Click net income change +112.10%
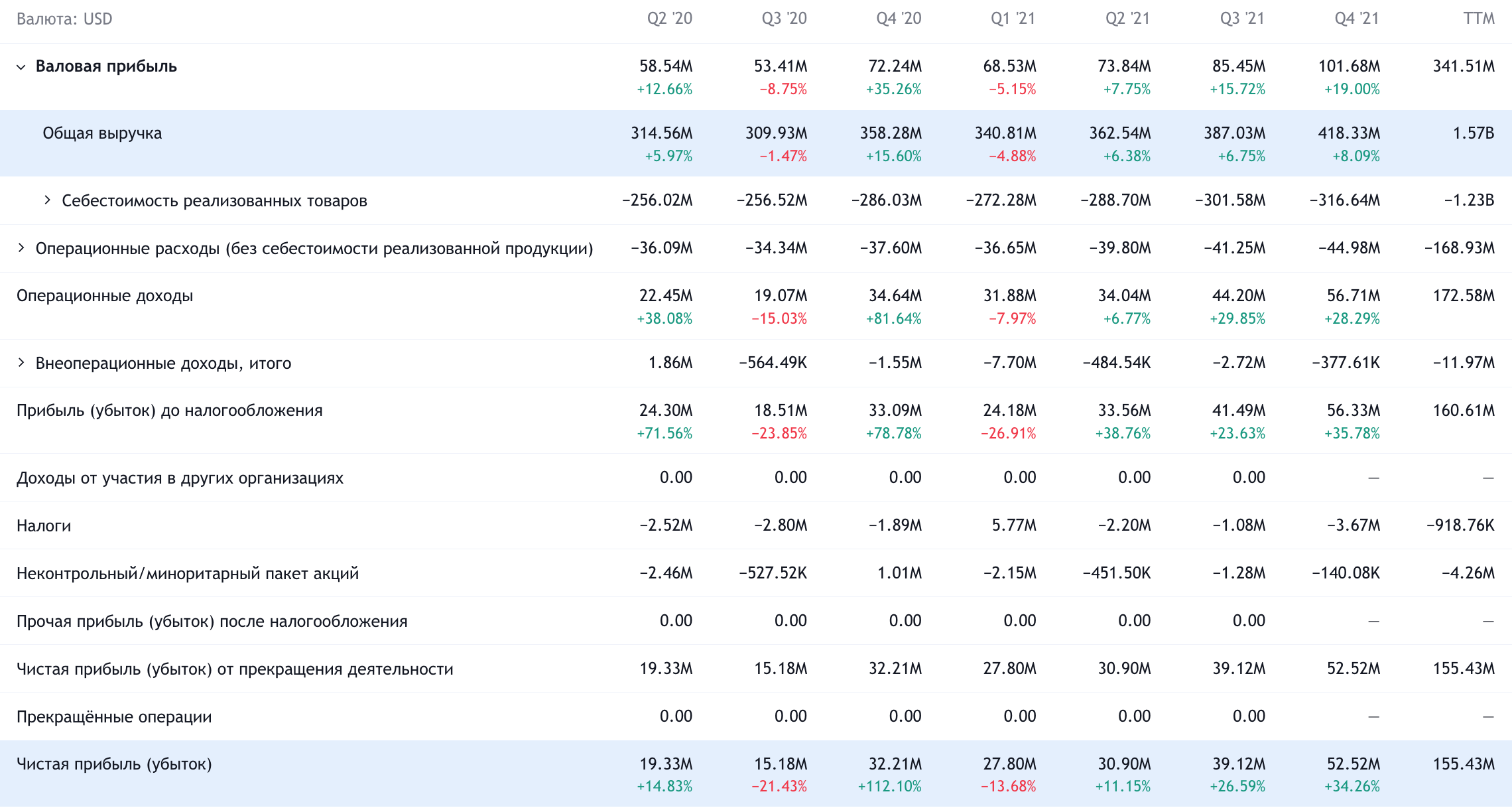The height and width of the screenshot is (808, 1512). click(x=889, y=787)
